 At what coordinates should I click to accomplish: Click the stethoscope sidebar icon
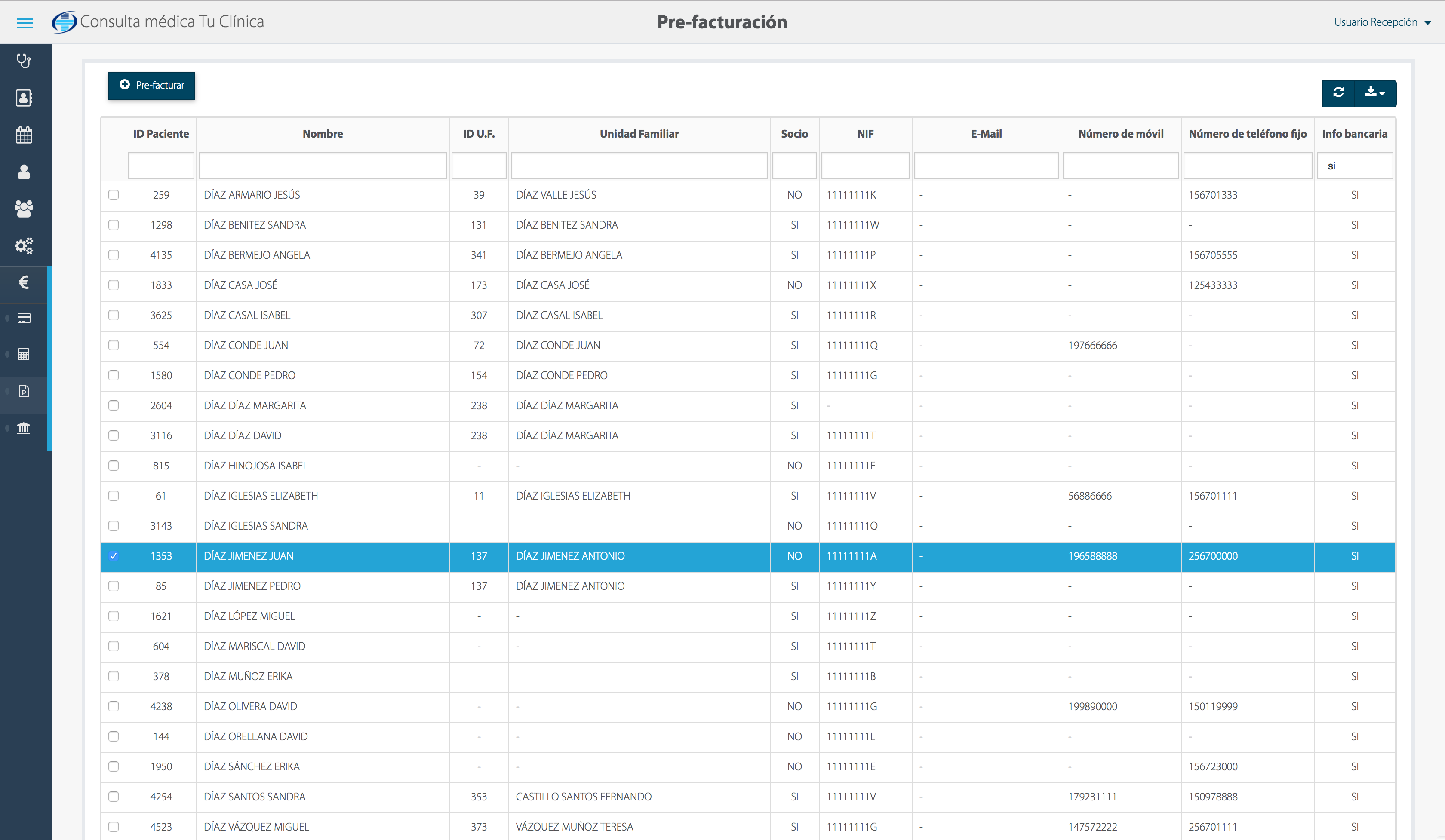[x=24, y=61]
